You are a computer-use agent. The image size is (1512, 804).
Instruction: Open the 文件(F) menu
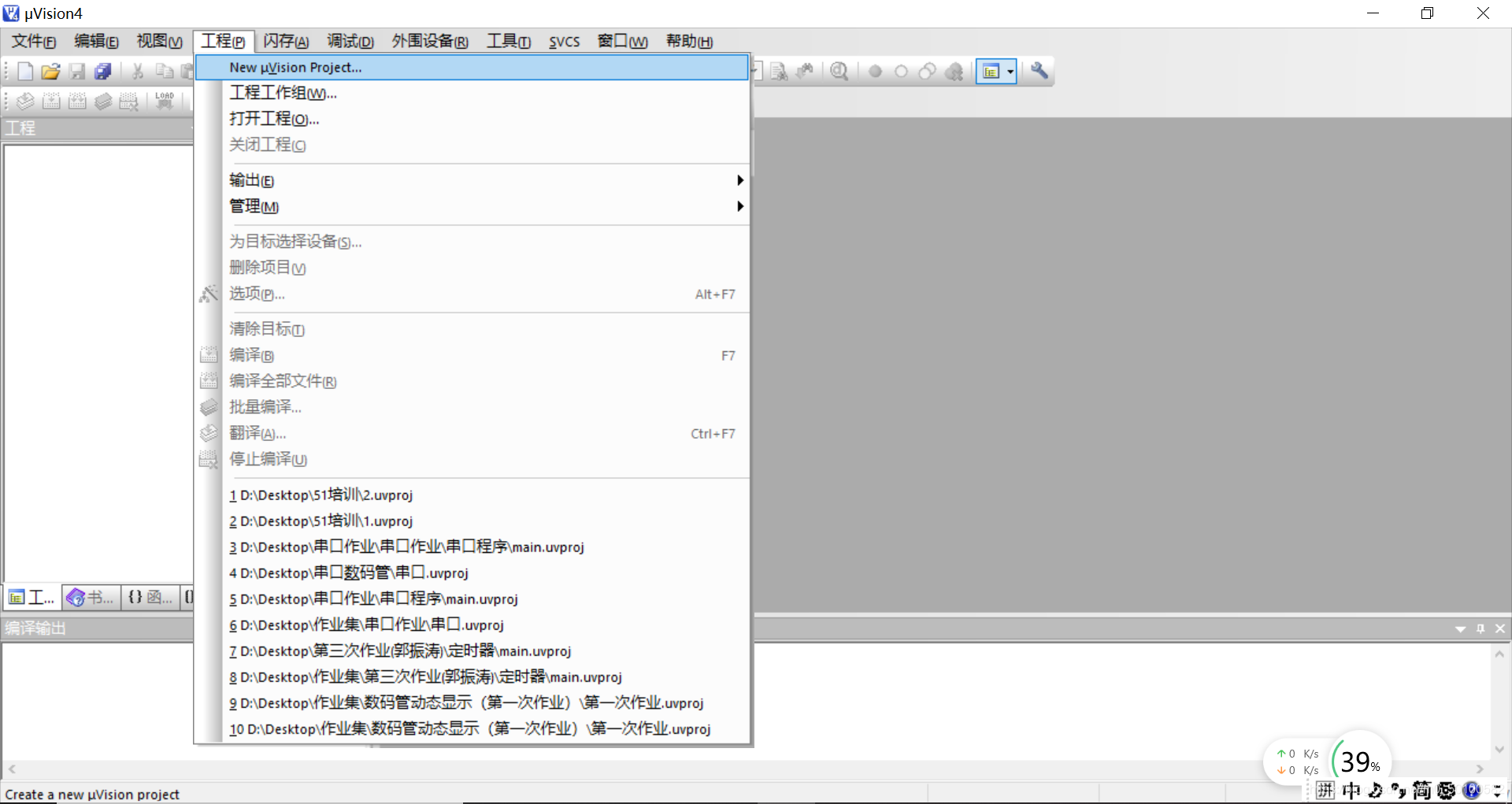33,41
